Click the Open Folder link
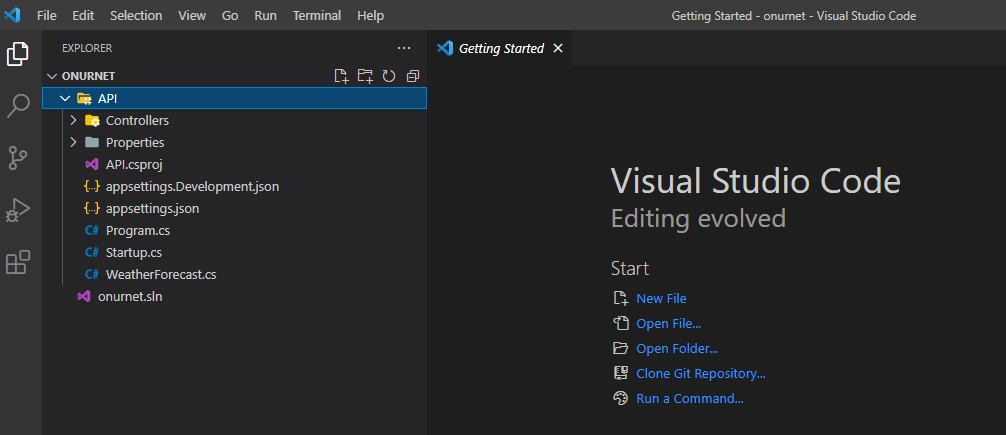Screen dimensions: 1006x435 click(677, 348)
